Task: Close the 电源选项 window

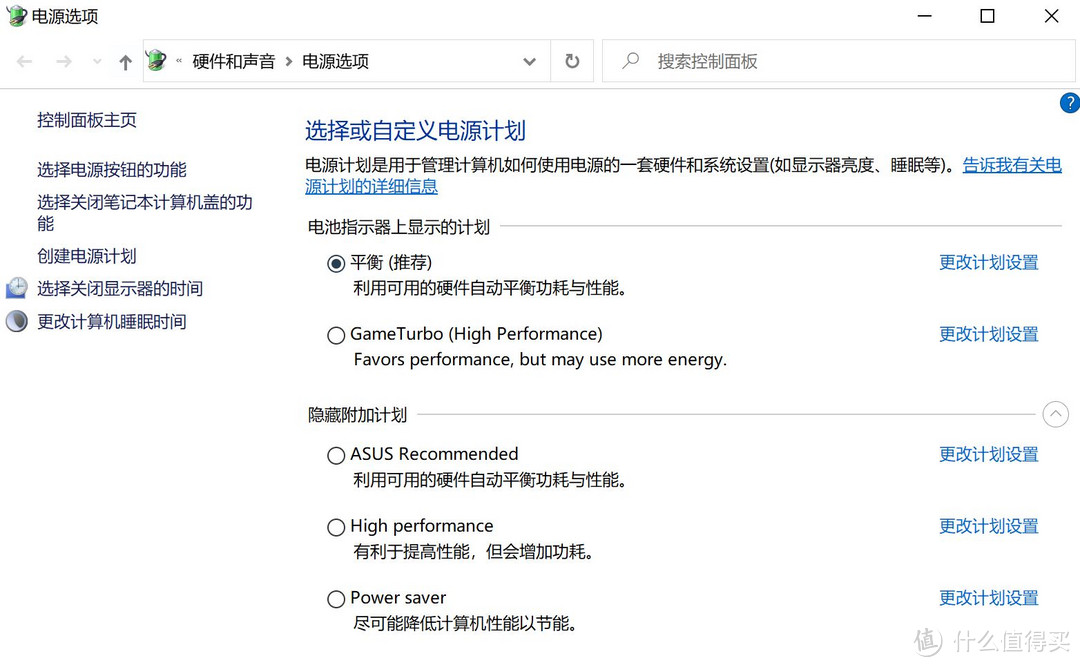Action: [x=1051, y=16]
